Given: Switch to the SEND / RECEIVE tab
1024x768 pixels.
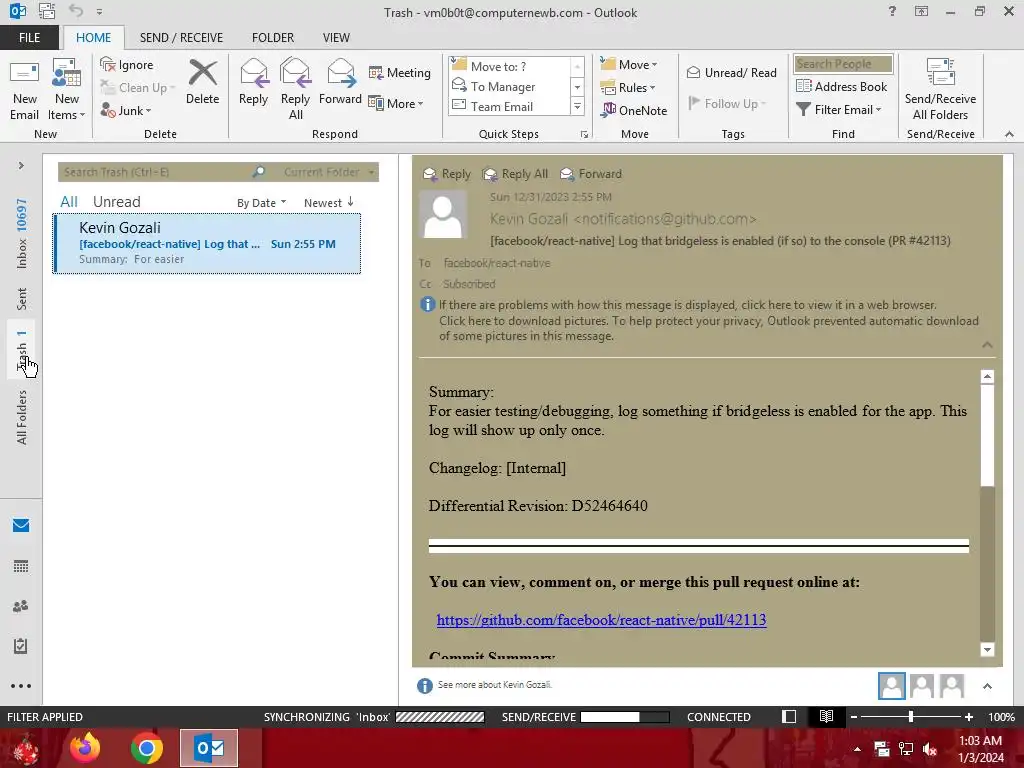Looking at the screenshot, I should pyautogui.click(x=181, y=38).
